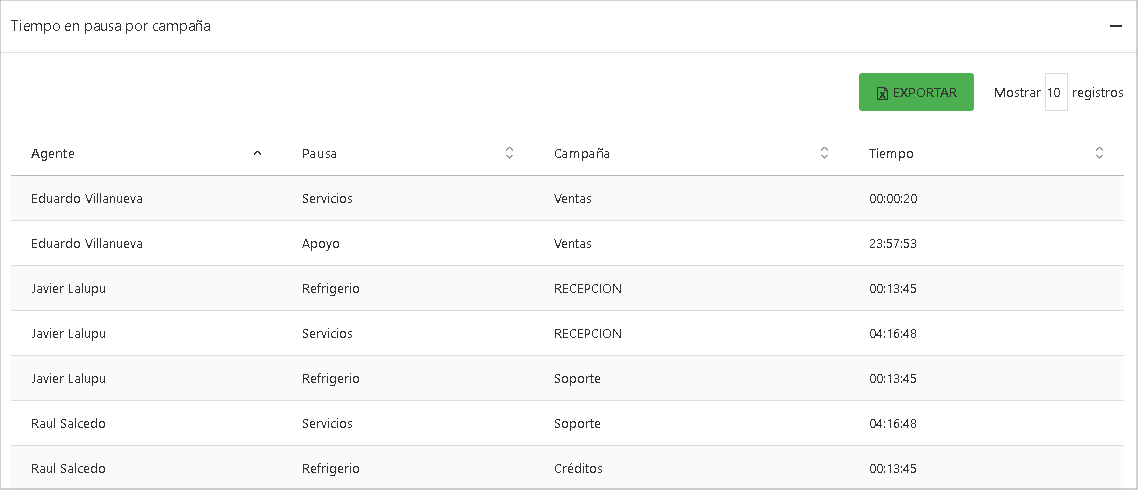Click the Excel icon in EXPORTAR
This screenshot has width=1138, height=490.
point(882,93)
